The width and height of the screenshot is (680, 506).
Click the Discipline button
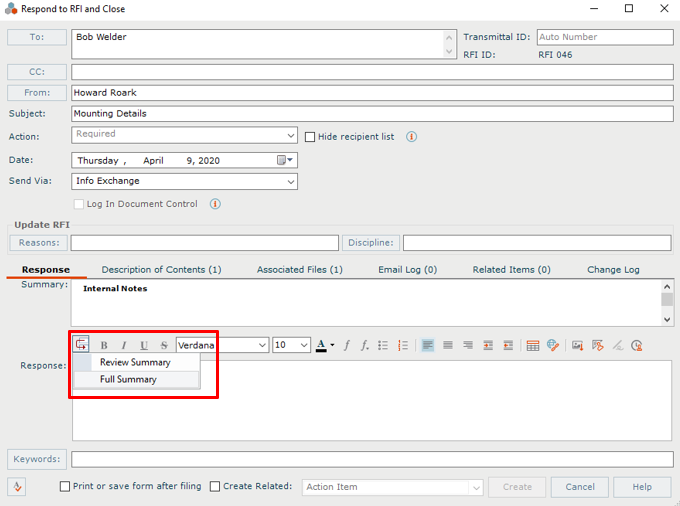371,243
